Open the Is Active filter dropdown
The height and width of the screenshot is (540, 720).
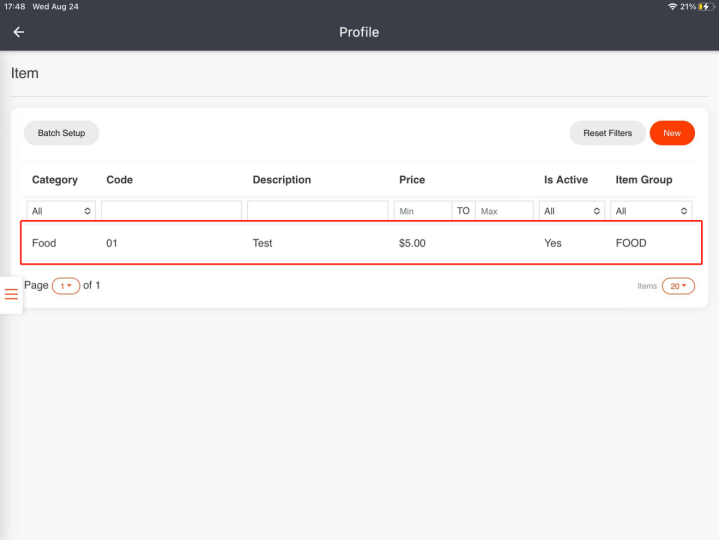click(x=572, y=211)
